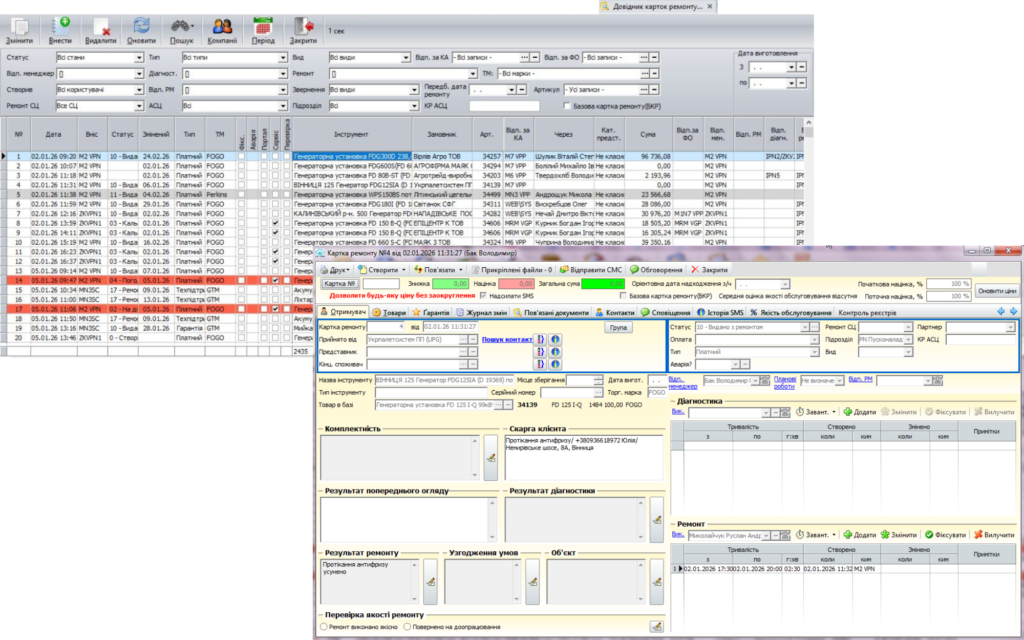The height and width of the screenshot is (640, 1024).
Task: Switch to the Пов'язані документи tab
Action: (551, 313)
